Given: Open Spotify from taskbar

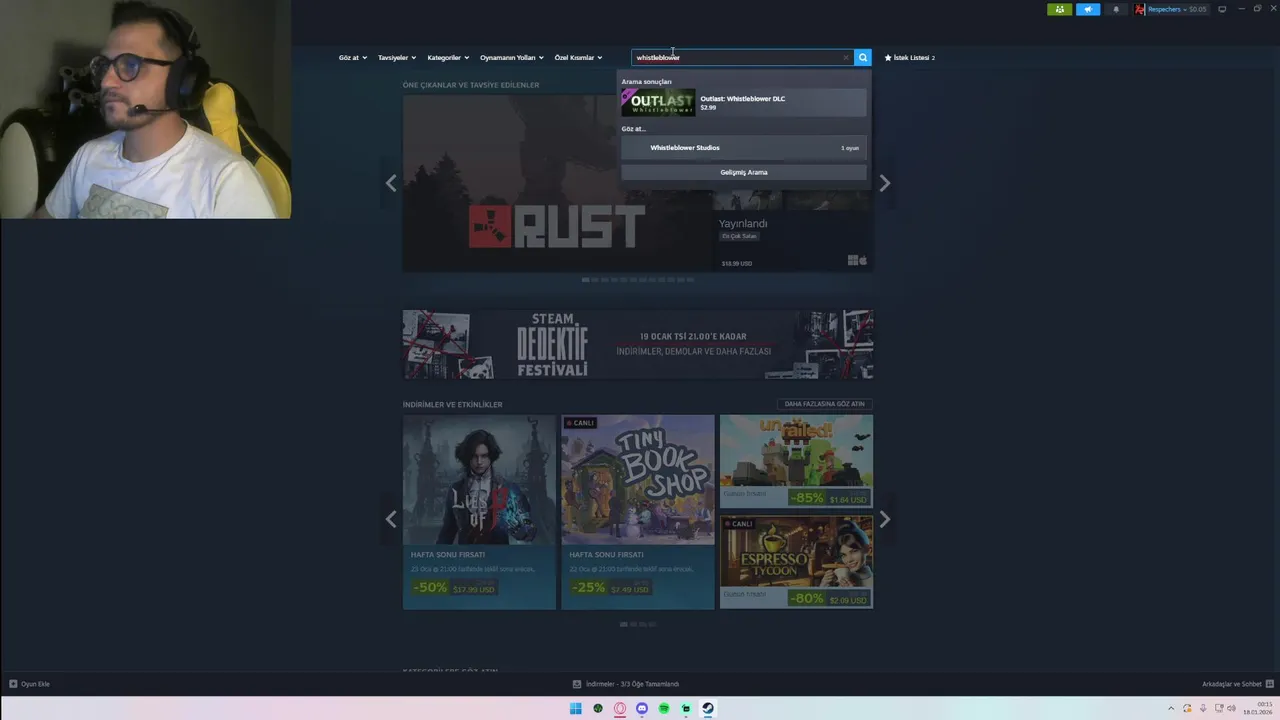Looking at the screenshot, I should pos(664,708).
